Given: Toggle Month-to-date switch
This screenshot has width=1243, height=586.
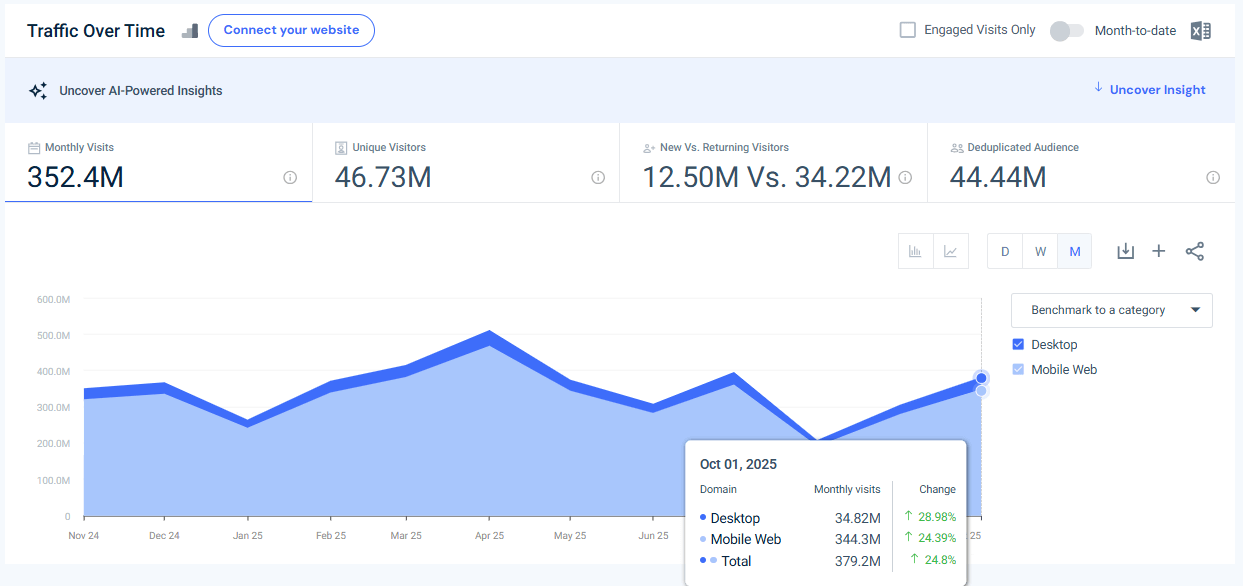Looking at the screenshot, I should (1066, 31).
